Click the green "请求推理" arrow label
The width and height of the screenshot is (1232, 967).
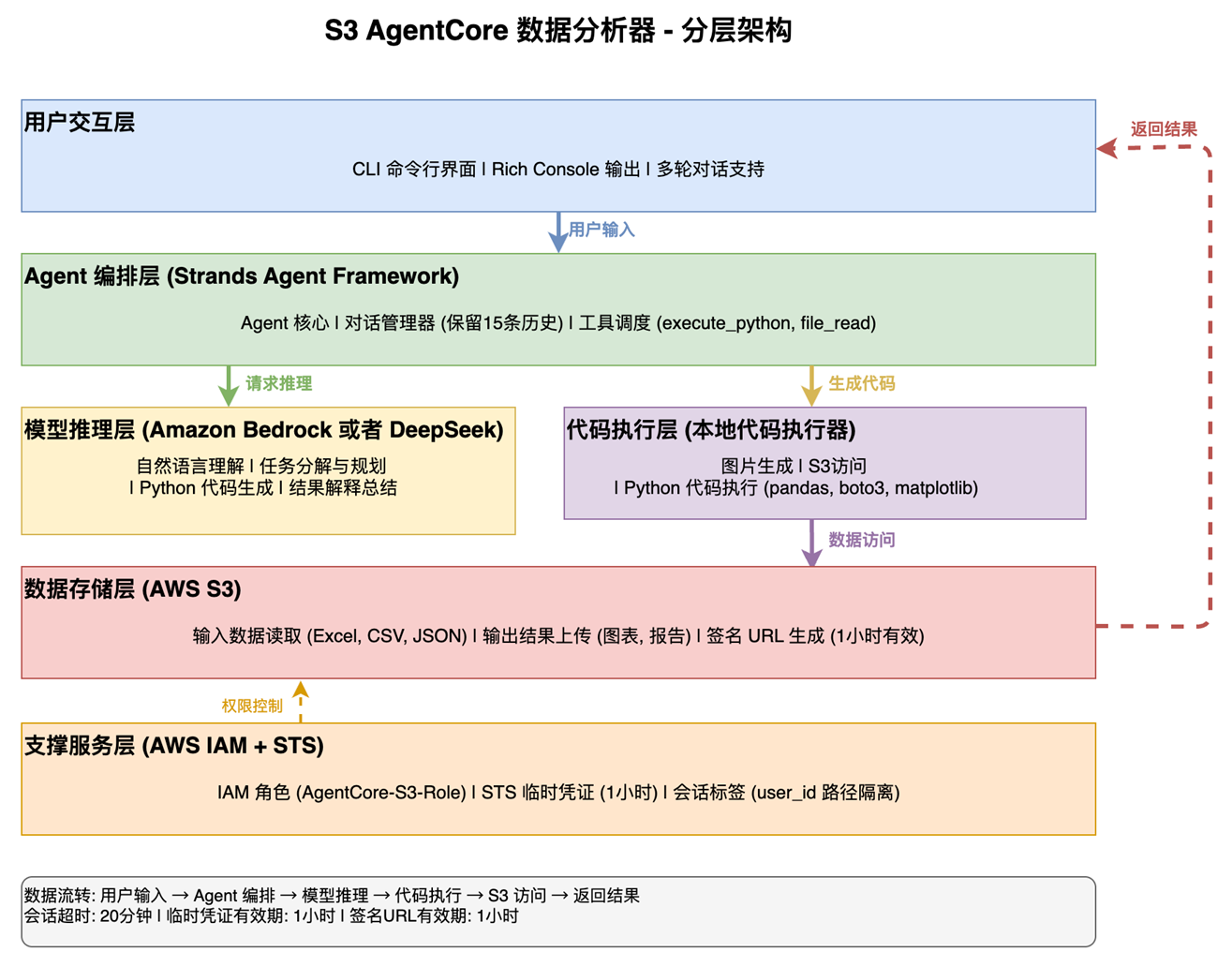coord(279,383)
